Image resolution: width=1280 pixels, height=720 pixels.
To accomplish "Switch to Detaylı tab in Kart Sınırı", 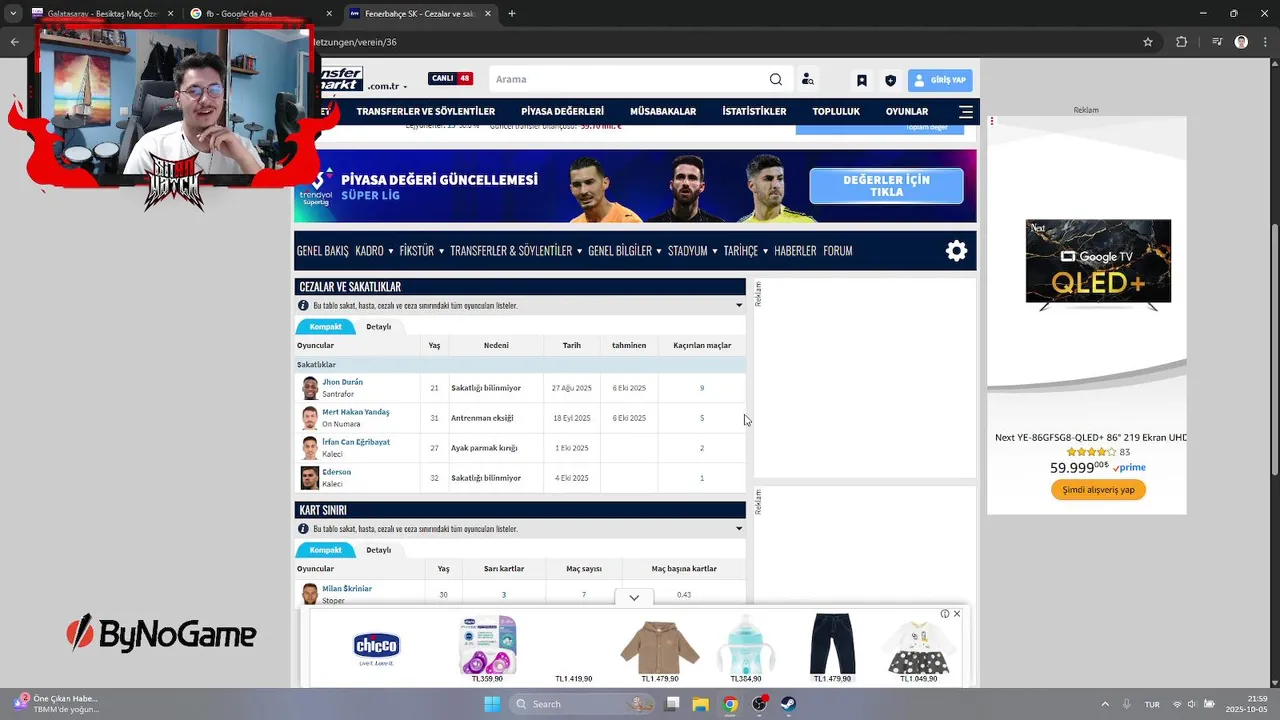I will pos(379,550).
